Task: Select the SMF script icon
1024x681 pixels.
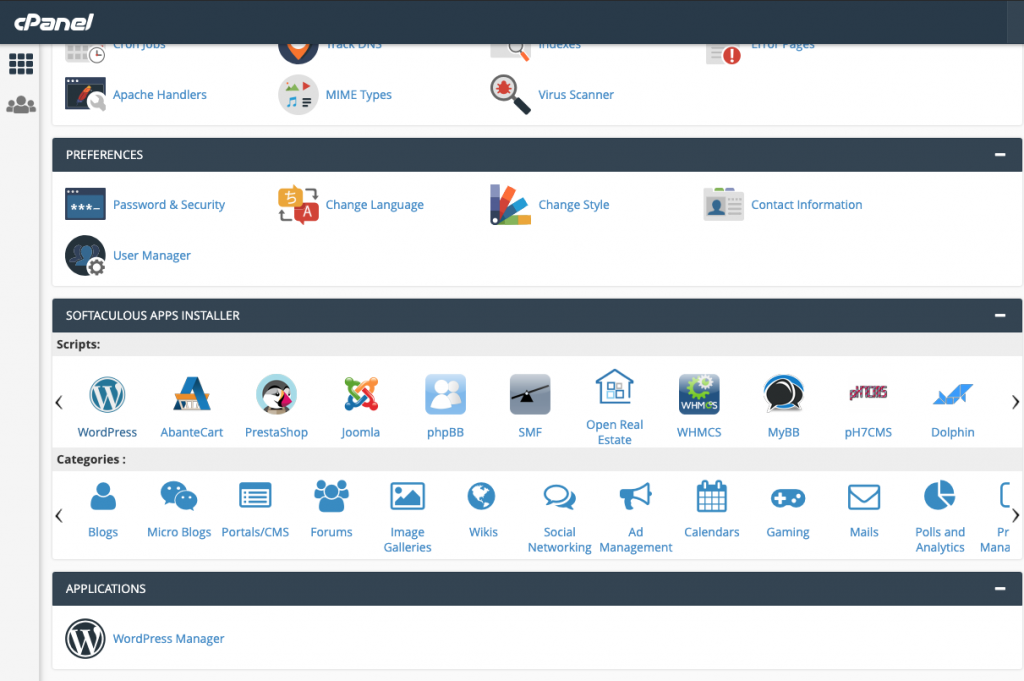Action: (x=530, y=394)
